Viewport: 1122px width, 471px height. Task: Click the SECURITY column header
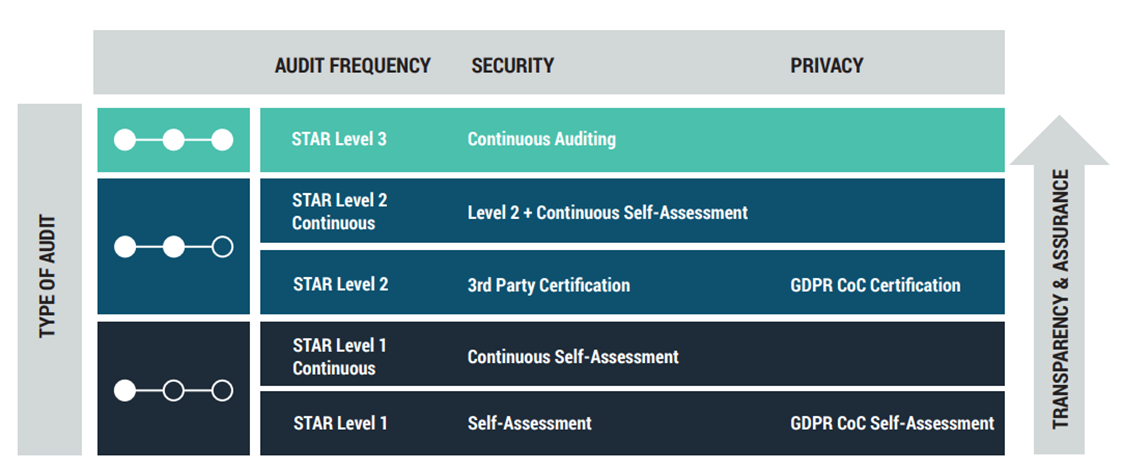pos(512,66)
